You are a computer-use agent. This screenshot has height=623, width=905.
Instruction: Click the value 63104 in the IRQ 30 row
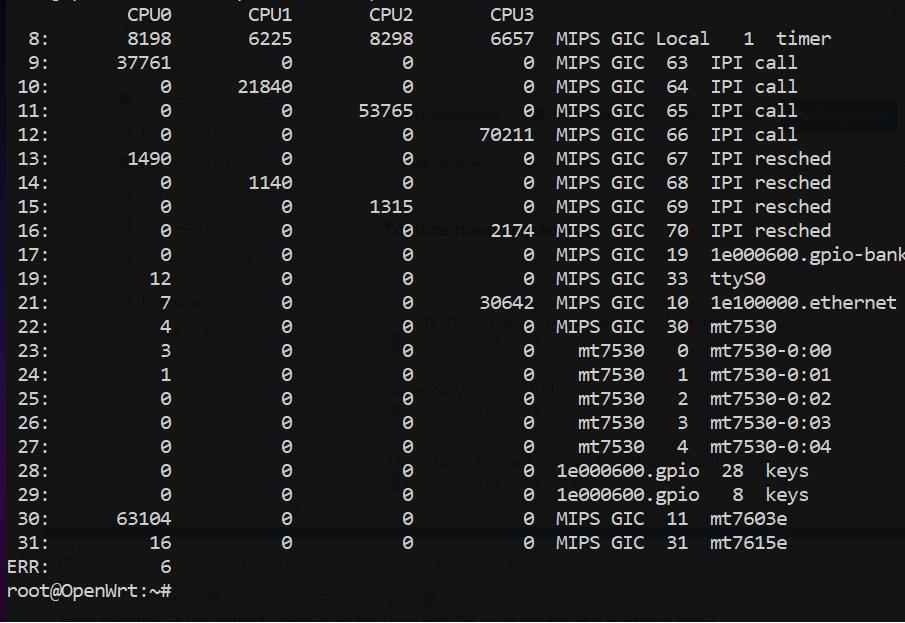(144, 519)
